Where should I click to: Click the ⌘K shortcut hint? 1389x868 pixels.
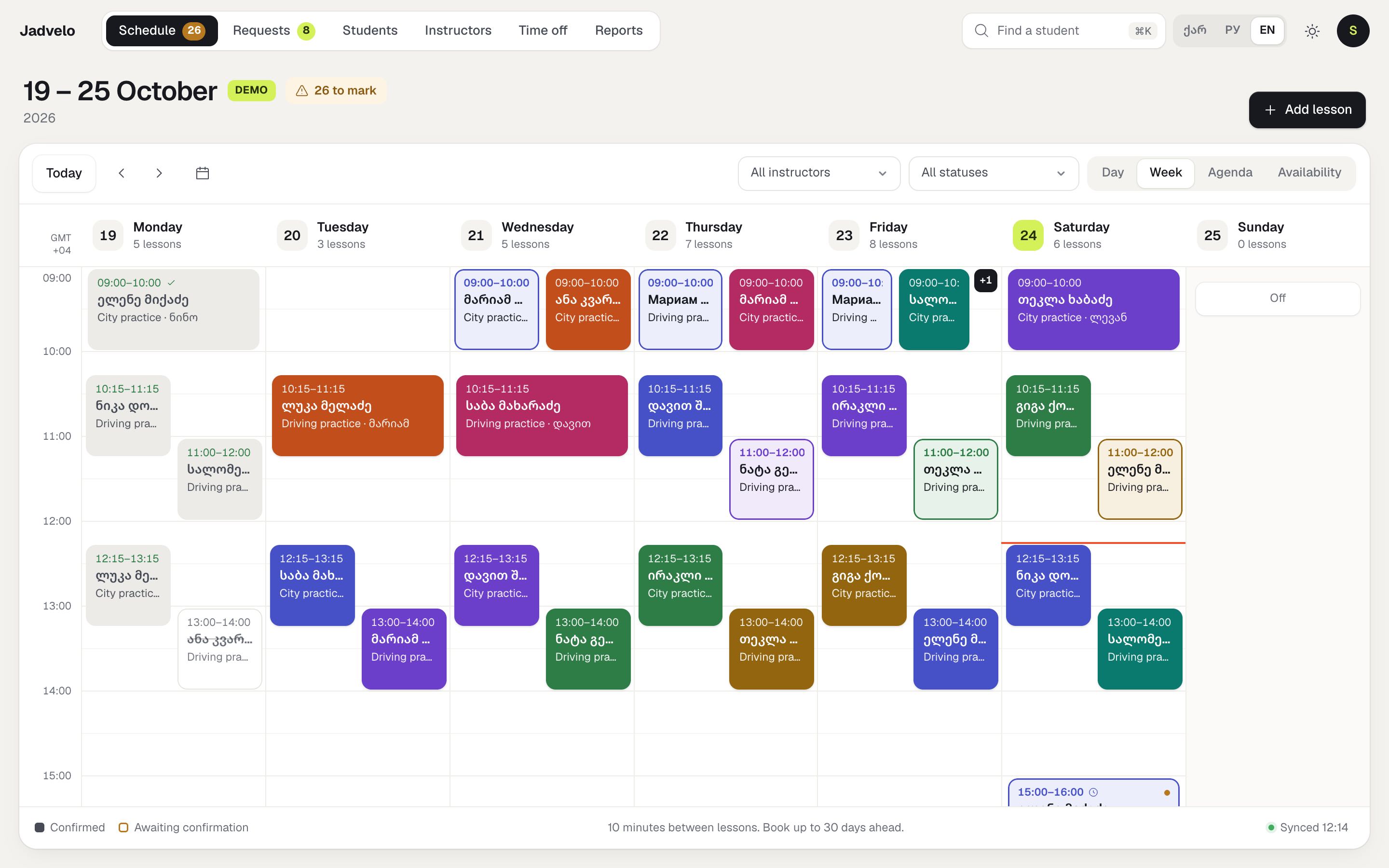1143,31
